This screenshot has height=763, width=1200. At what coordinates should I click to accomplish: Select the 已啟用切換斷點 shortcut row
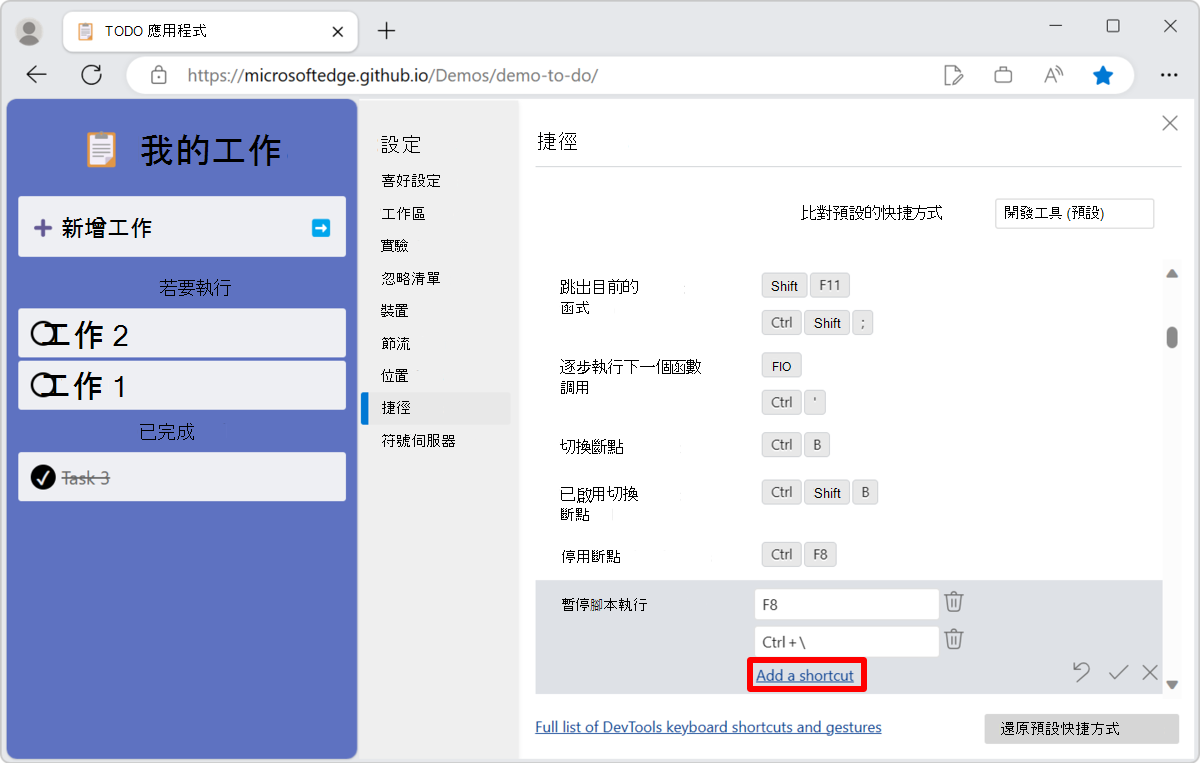pos(848,502)
